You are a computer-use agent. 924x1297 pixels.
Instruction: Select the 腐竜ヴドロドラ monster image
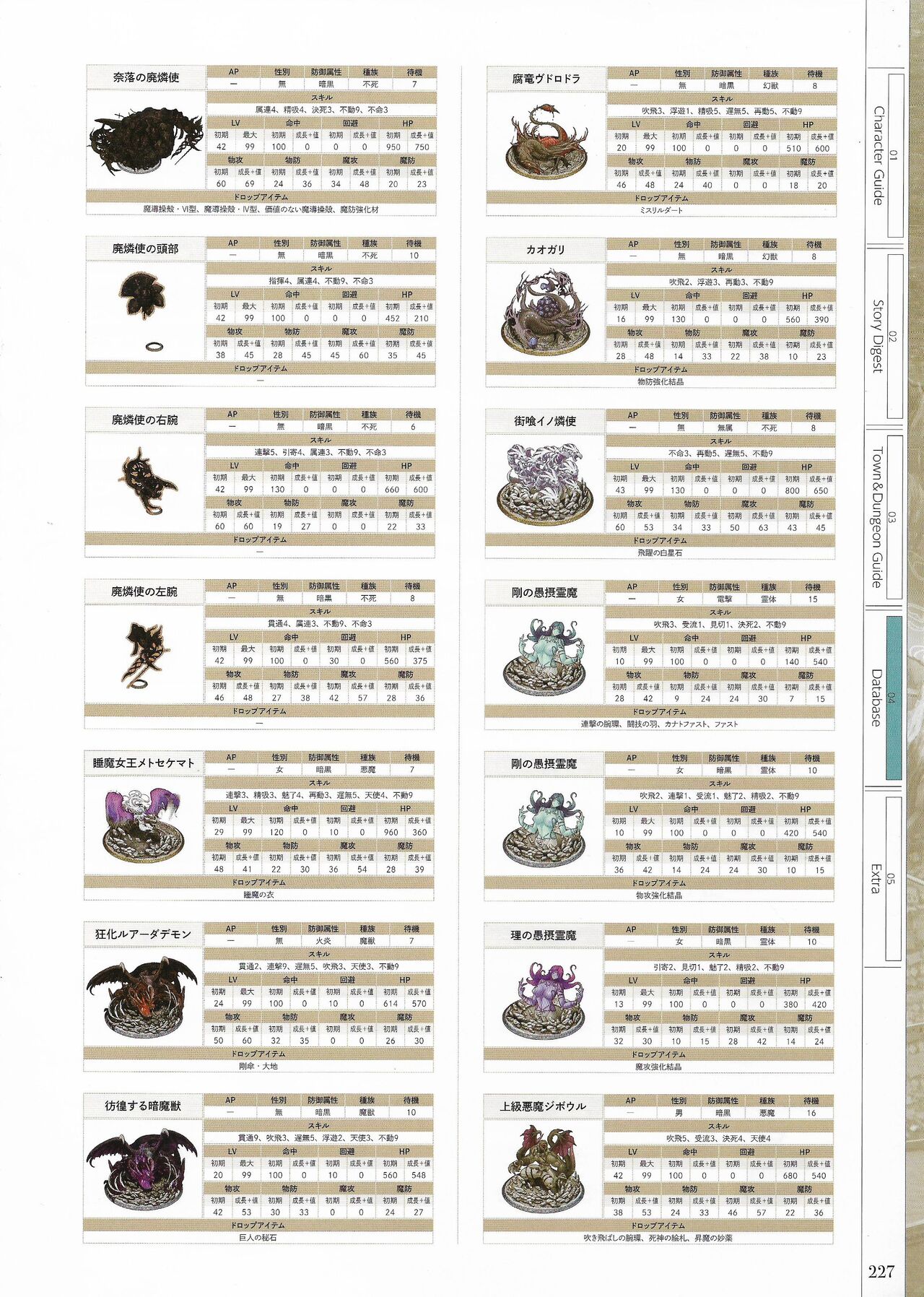[x=545, y=143]
